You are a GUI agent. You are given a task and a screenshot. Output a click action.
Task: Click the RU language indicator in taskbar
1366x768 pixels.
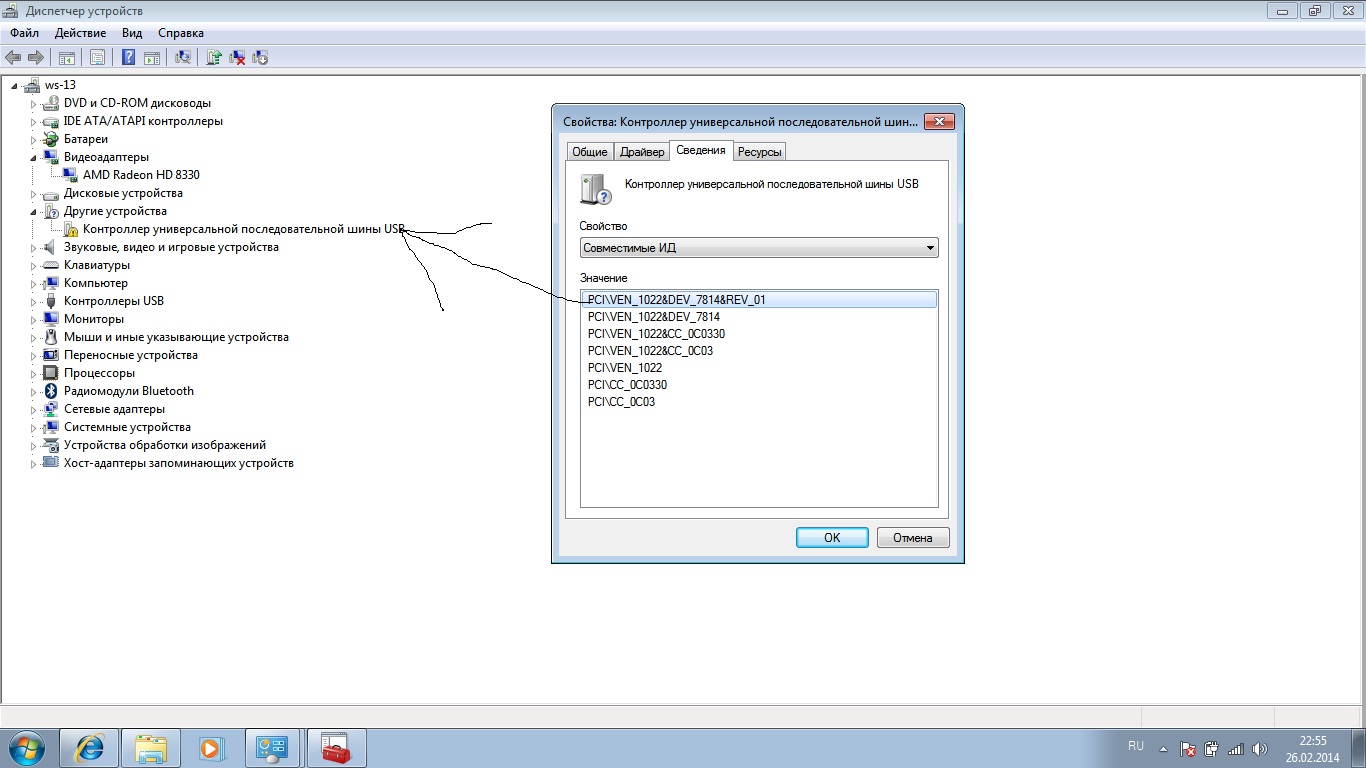pos(1136,747)
